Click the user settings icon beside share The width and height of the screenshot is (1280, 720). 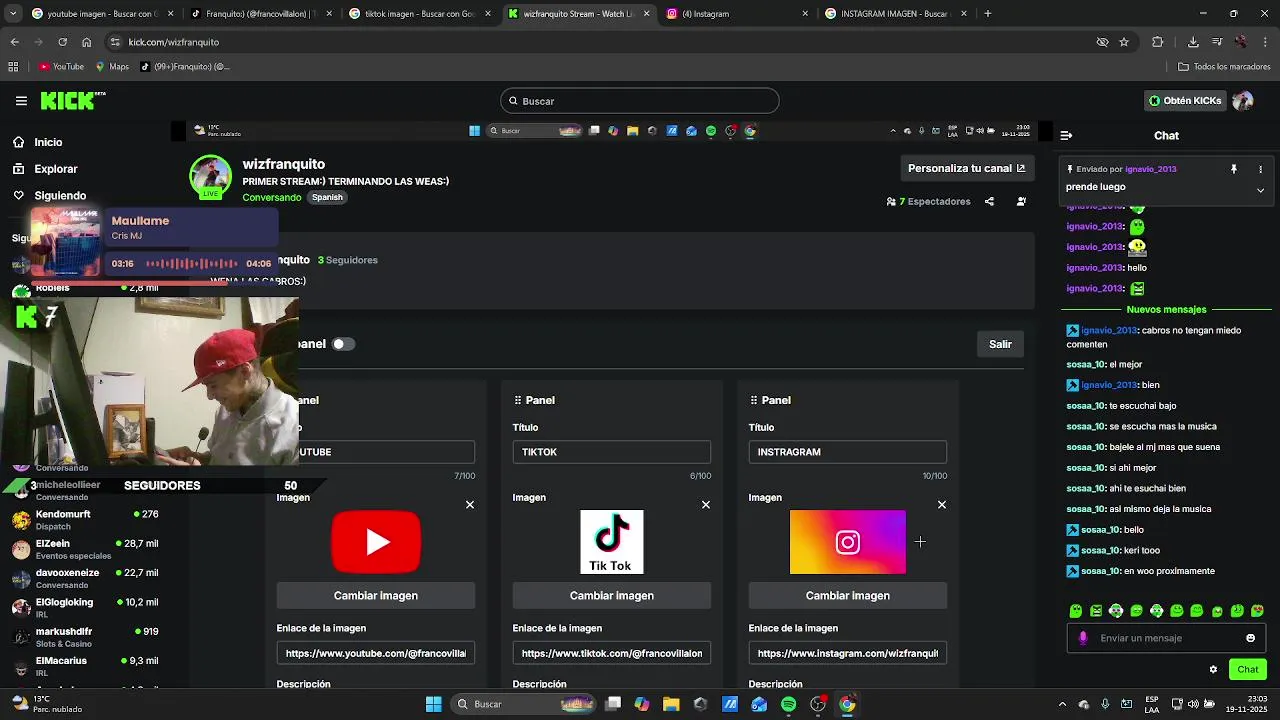(x=1021, y=201)
